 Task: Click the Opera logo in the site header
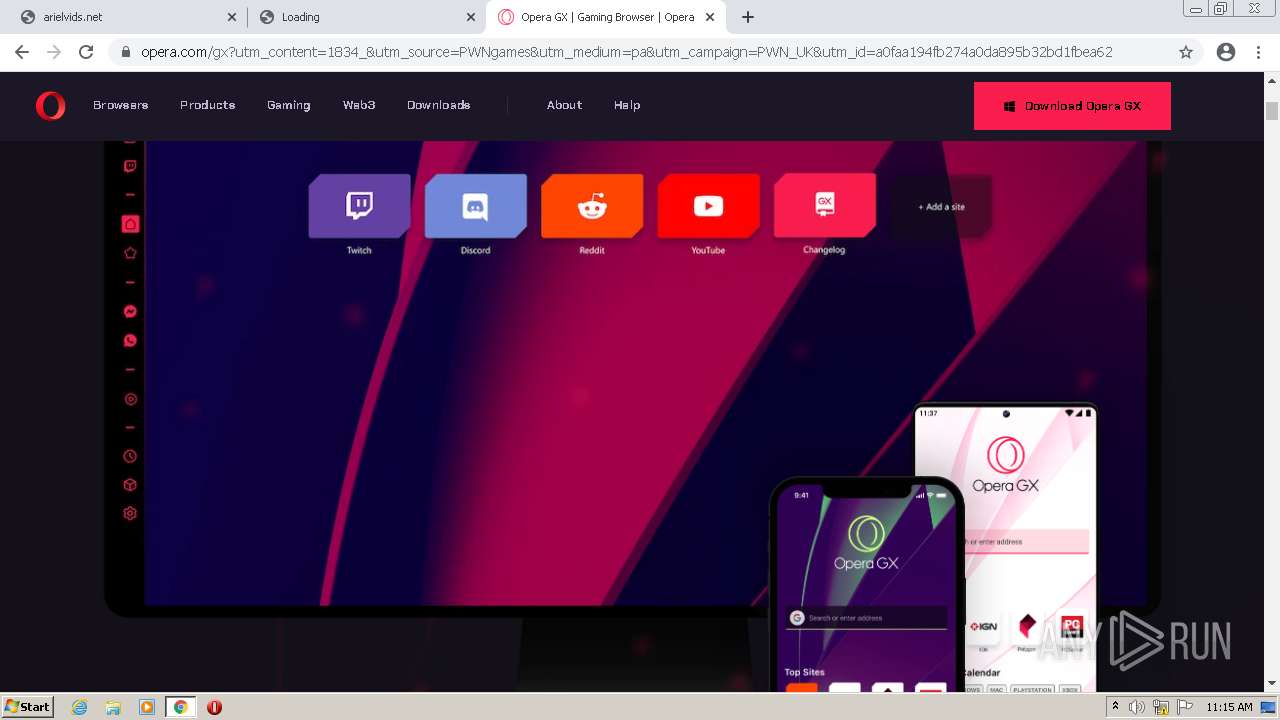tap(50, 105)
